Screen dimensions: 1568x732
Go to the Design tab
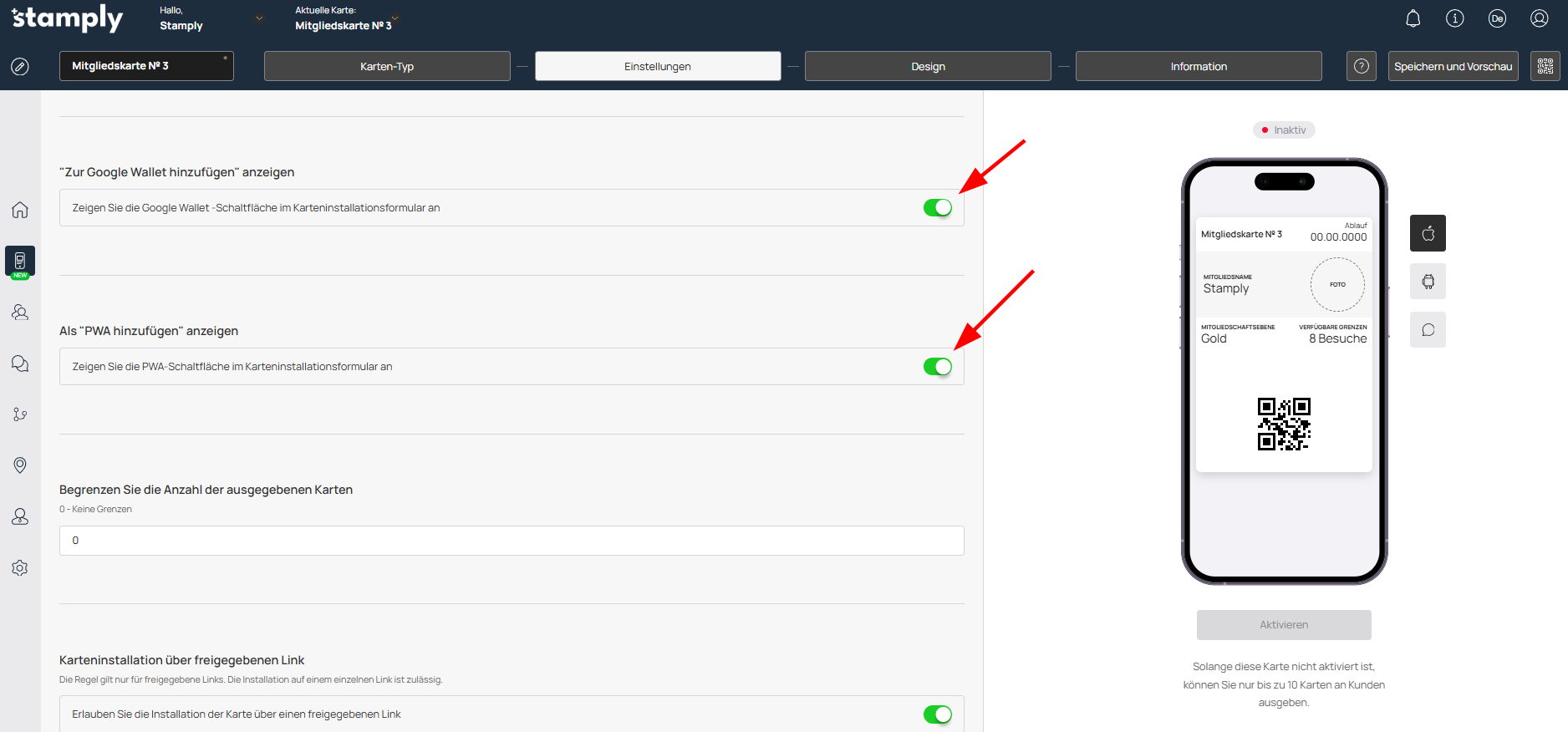pos(928,66)
